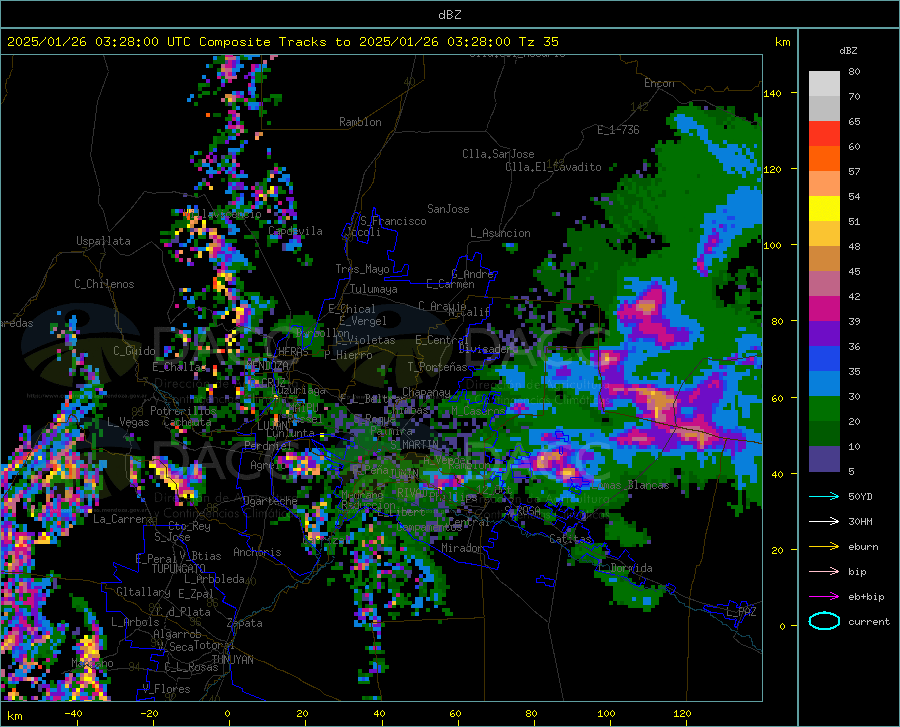This screenshot has width=900, height=727.
Task: Click the 'TUNUYAN' map label
Action: pyautogui.click(x=232, y=659)
